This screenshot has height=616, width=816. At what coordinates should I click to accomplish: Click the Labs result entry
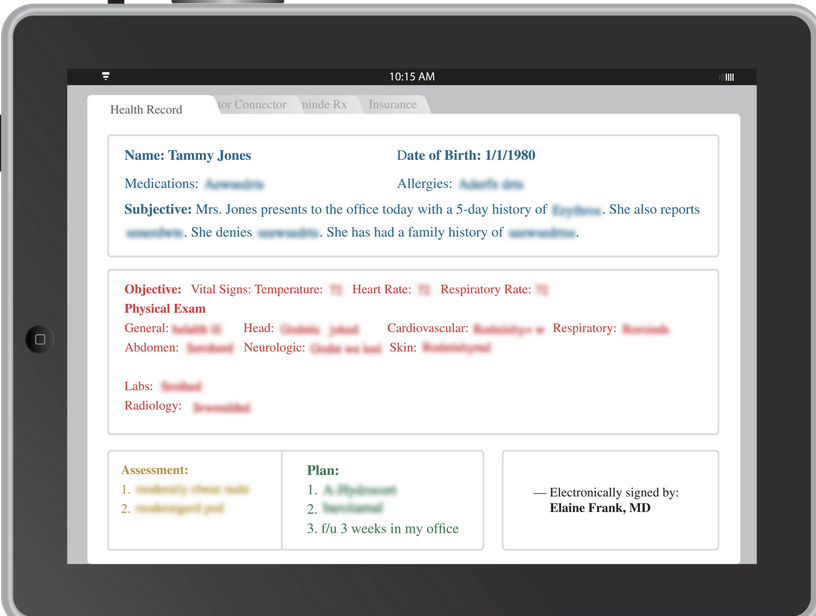(181, 386)
